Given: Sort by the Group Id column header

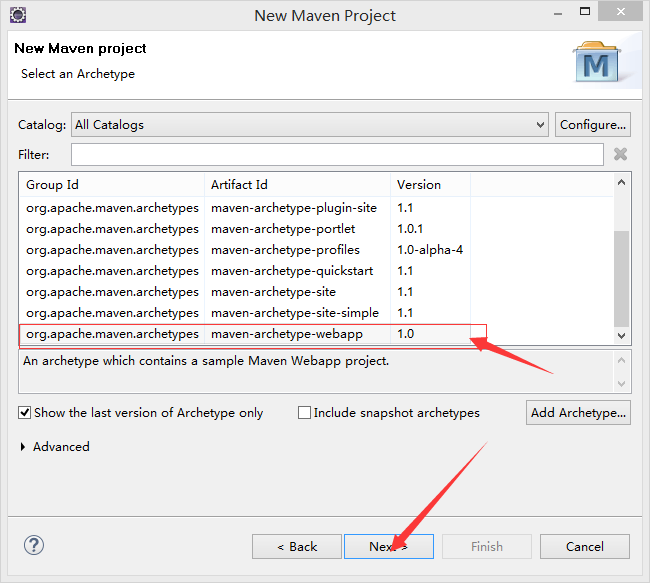Looking at the screenshot, I should tap(112, 185).
